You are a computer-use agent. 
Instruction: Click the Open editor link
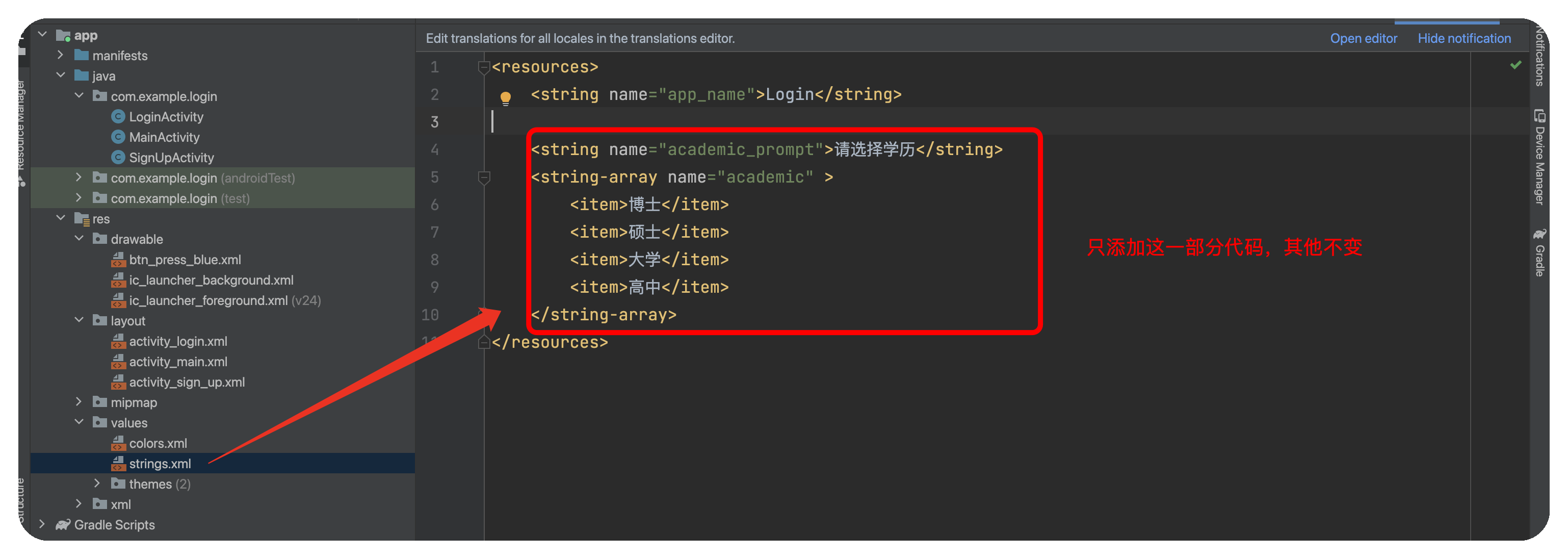1363,38
